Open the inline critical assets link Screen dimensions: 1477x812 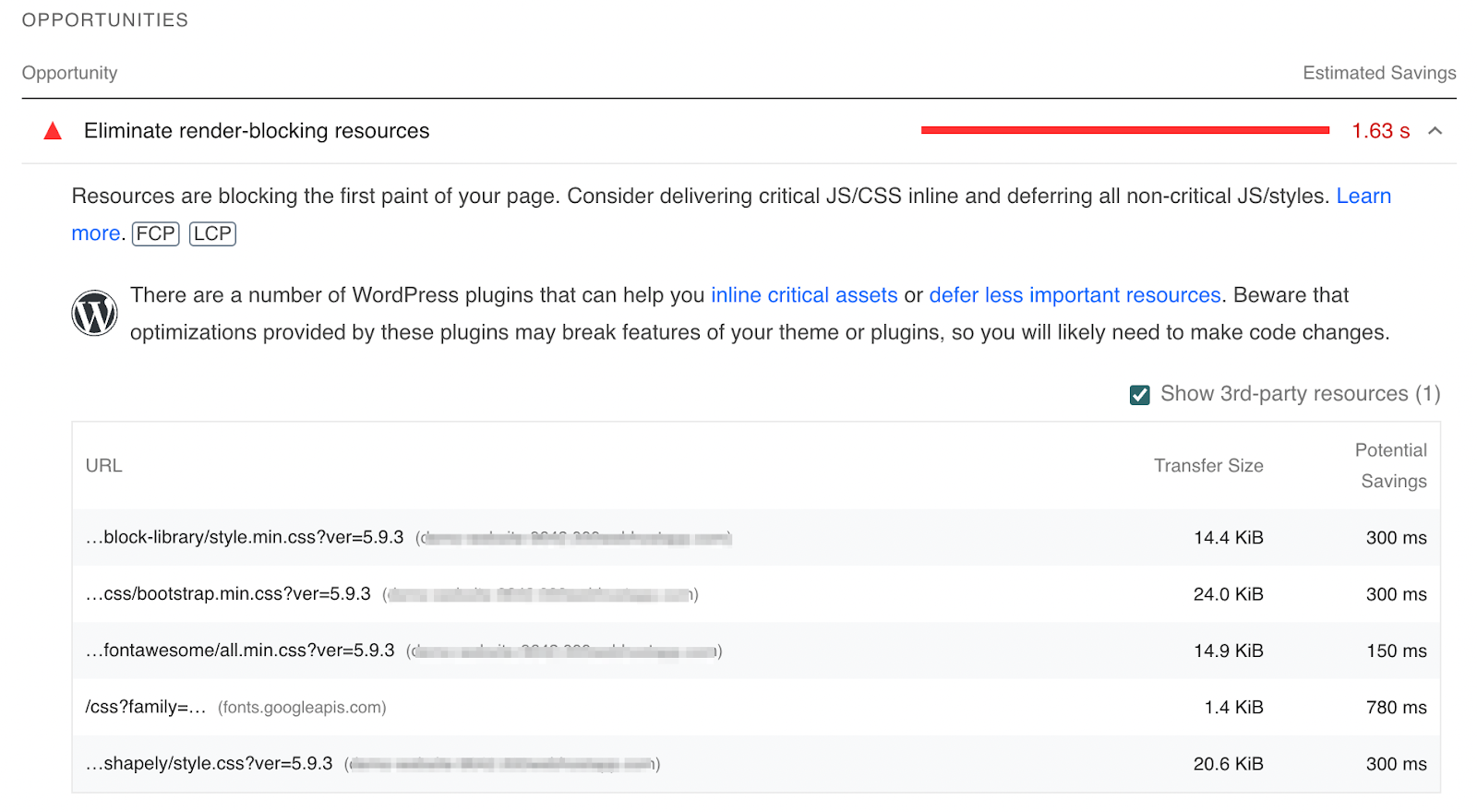804,295
